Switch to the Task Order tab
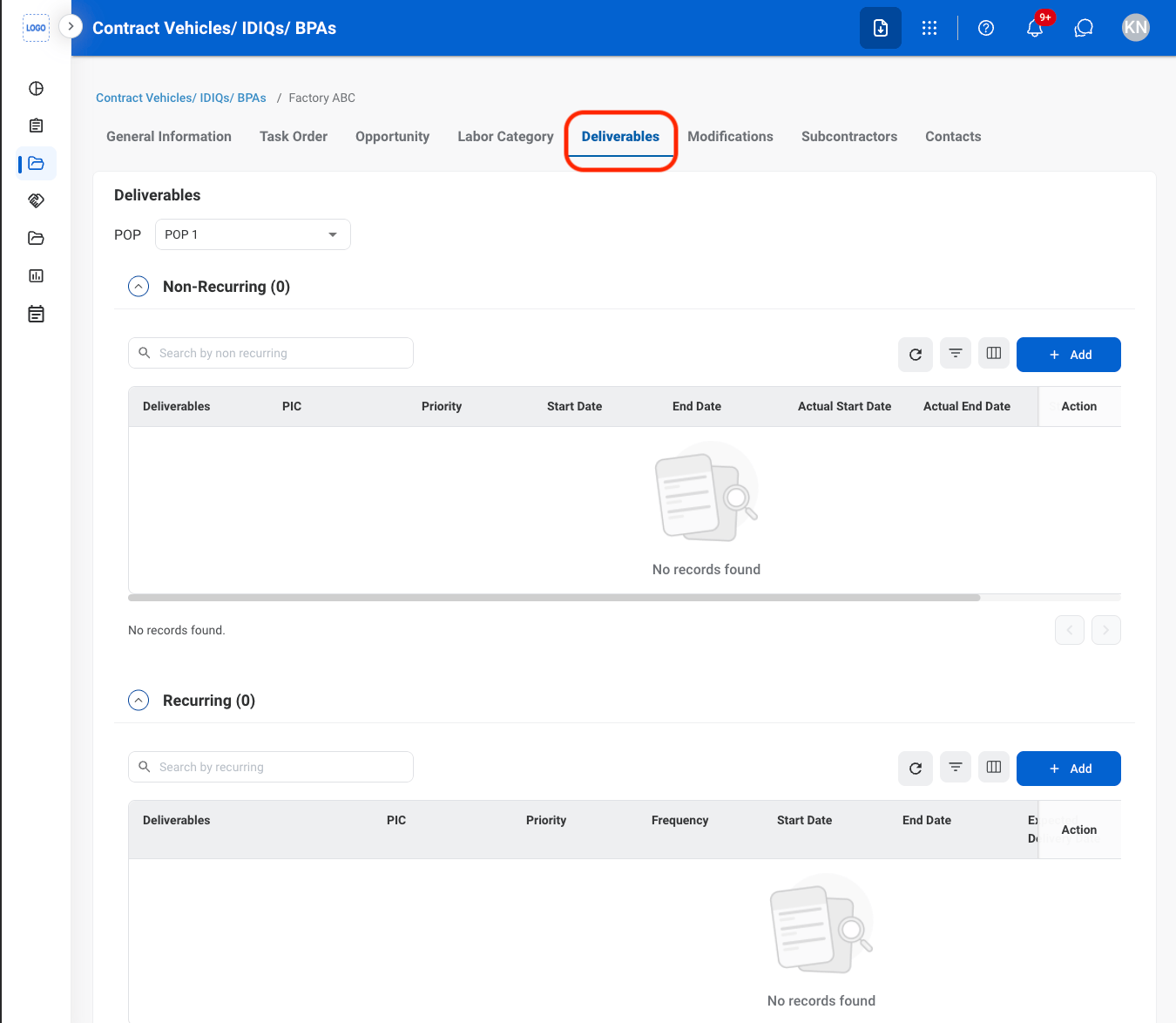 (294, 137)
